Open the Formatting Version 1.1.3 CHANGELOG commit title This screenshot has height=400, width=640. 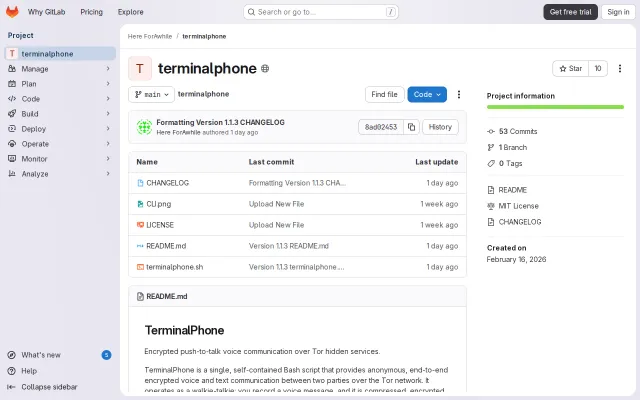(220, 122)
